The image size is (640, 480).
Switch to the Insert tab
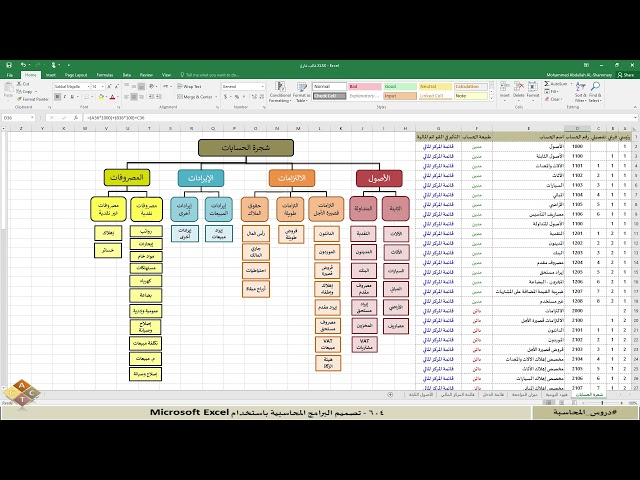tap(51, 75)
